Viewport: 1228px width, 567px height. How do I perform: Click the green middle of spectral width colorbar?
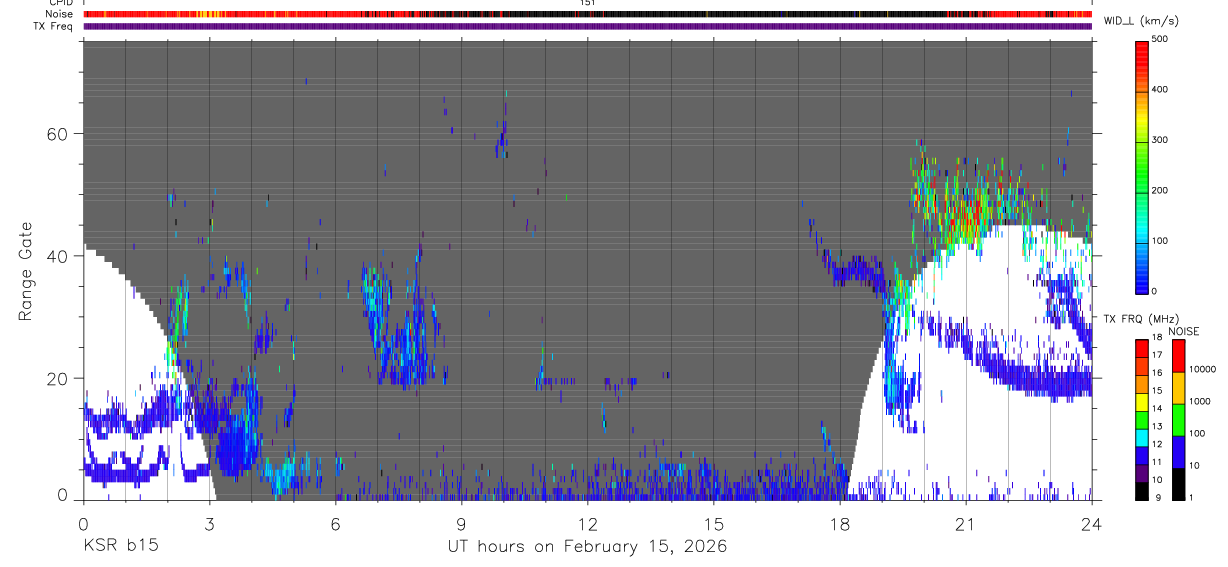(1143, 165)
